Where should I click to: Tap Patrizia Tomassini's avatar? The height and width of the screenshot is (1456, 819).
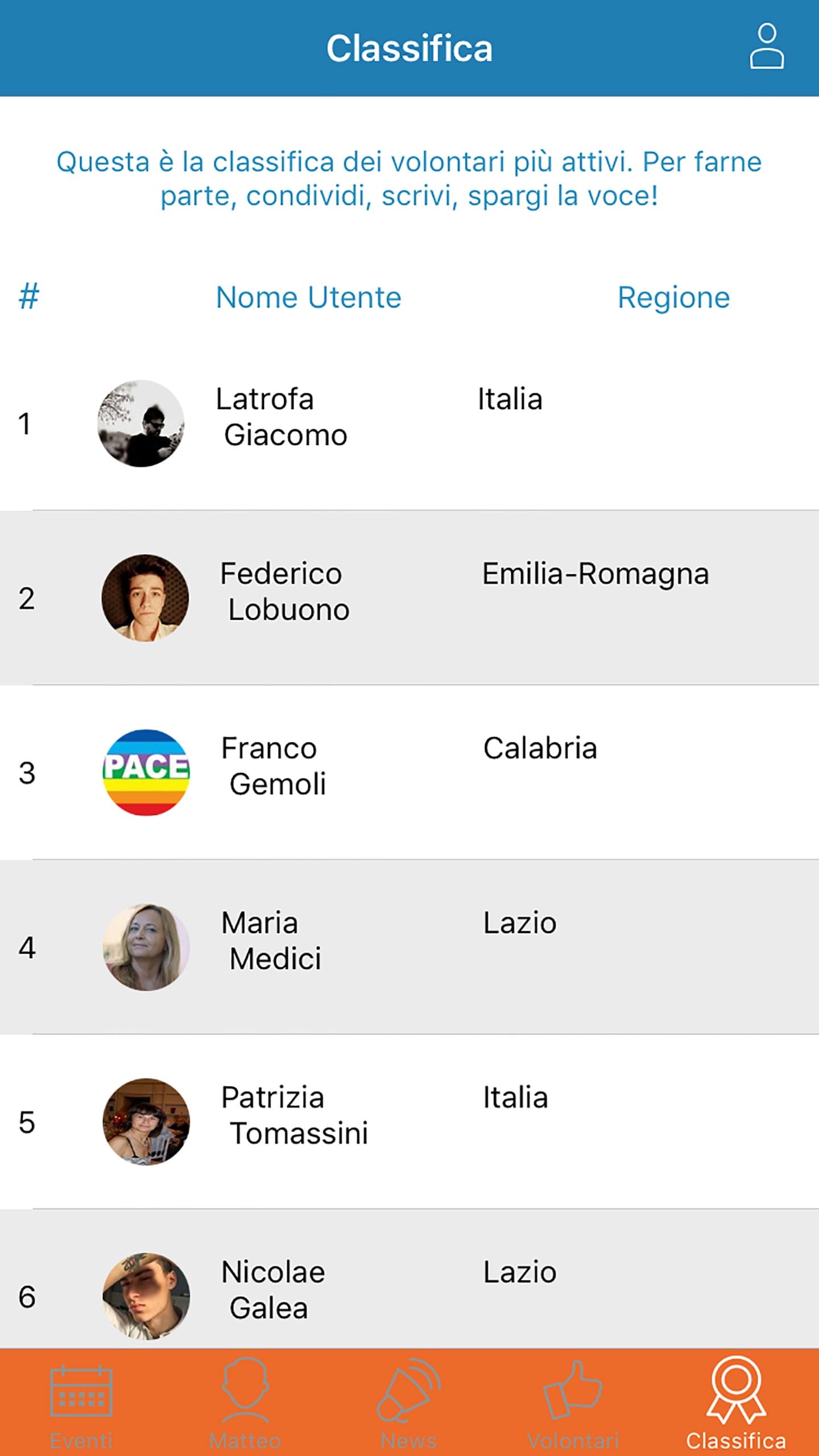[146, 1122]
